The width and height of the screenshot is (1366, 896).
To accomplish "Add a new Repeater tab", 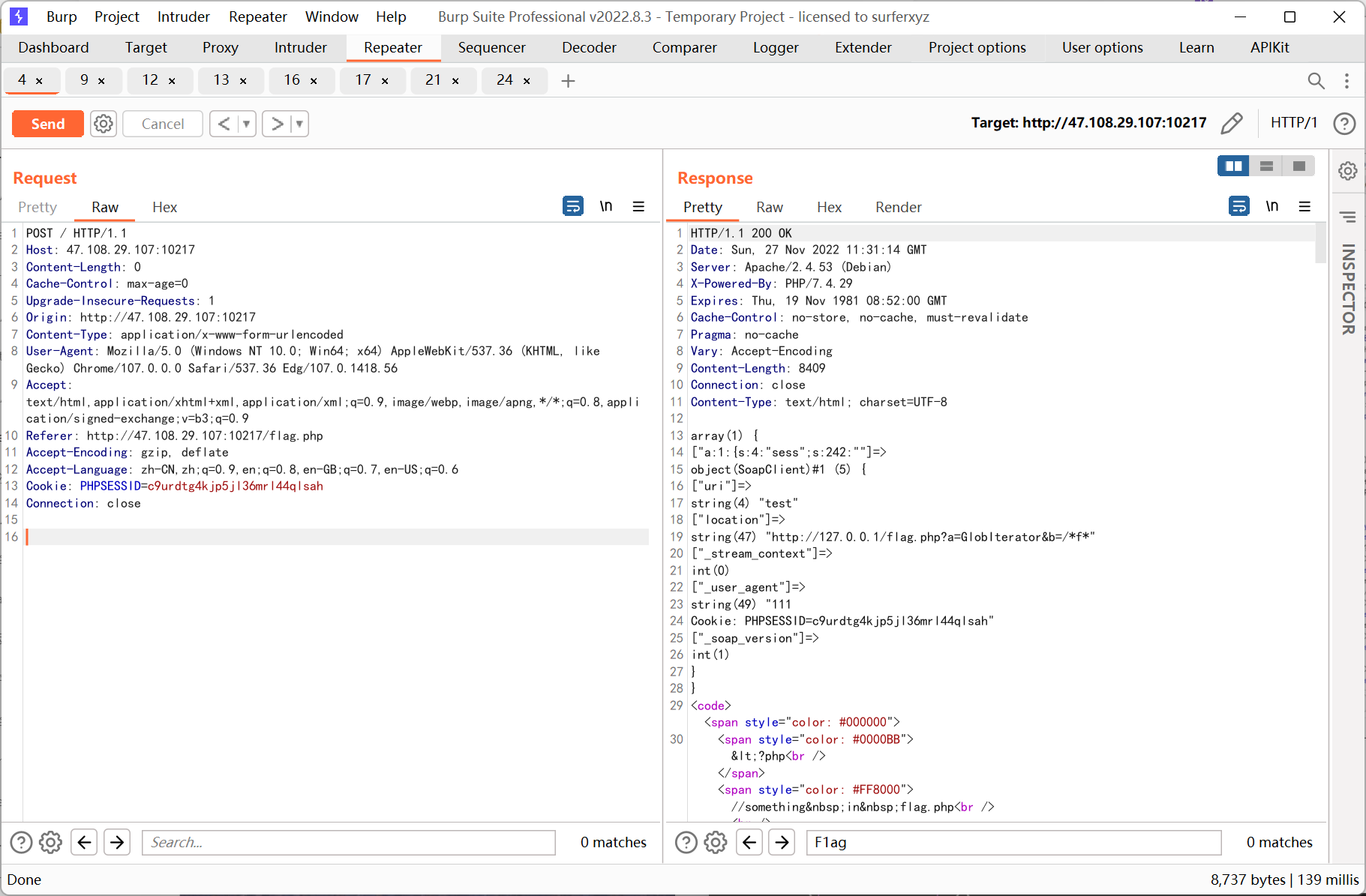I will [568, 80].
